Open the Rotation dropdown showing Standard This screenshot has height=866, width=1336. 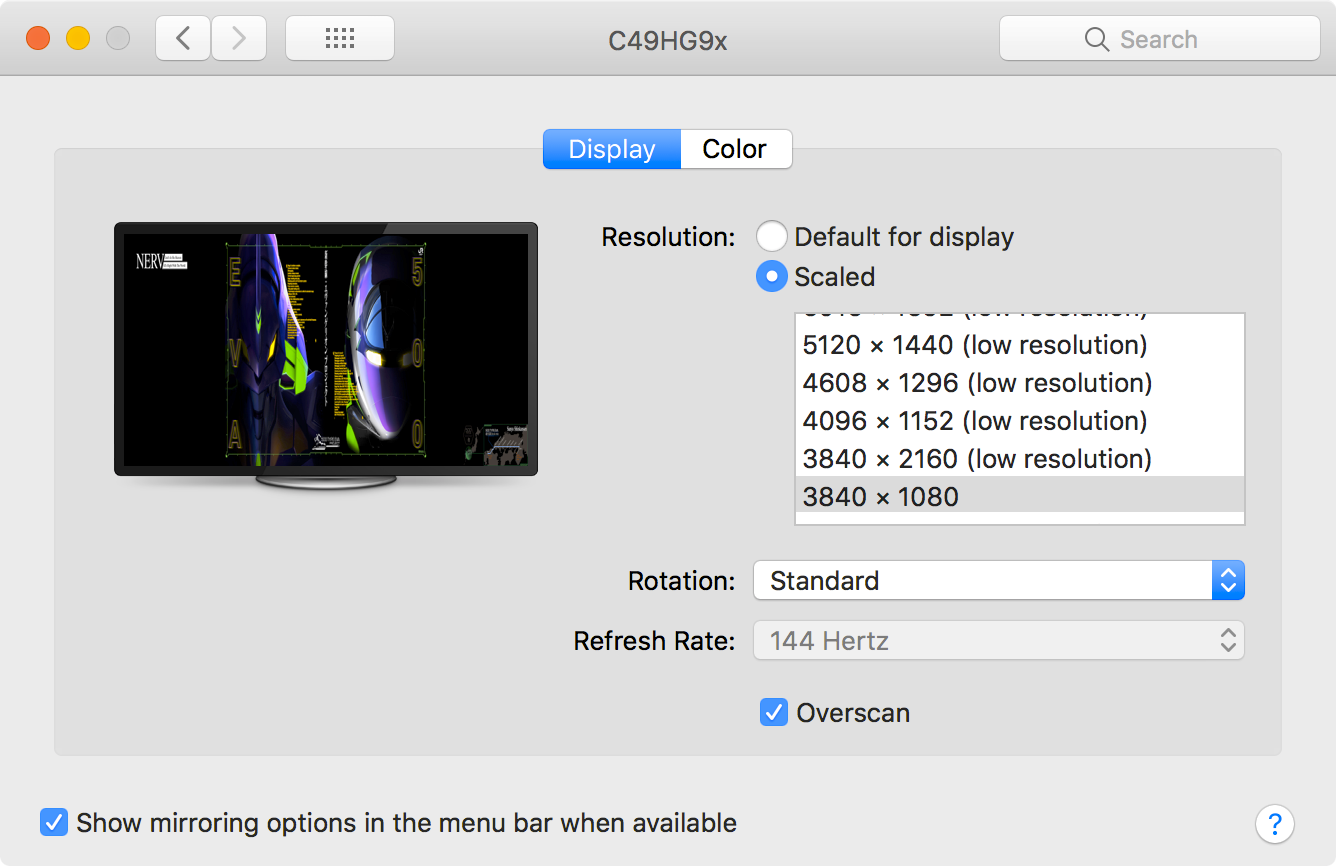(999, 580)
